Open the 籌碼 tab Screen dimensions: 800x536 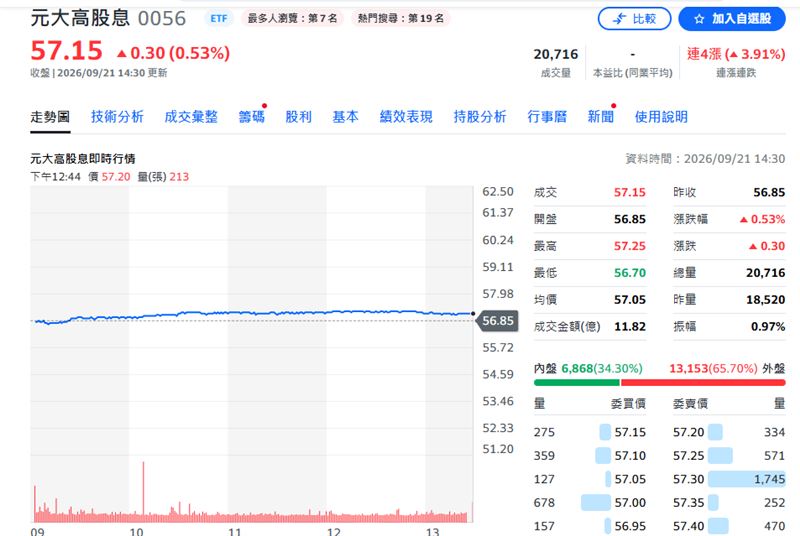click(252, 117)
